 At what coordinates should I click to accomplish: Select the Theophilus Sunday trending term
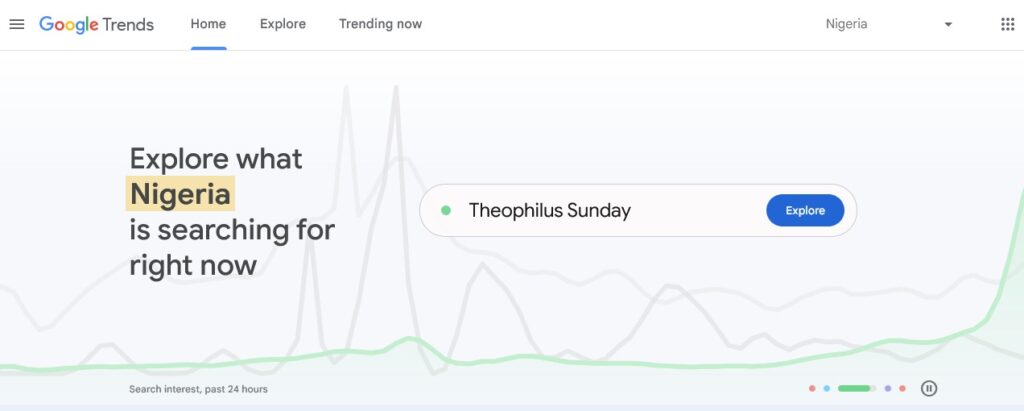[550, 210]
